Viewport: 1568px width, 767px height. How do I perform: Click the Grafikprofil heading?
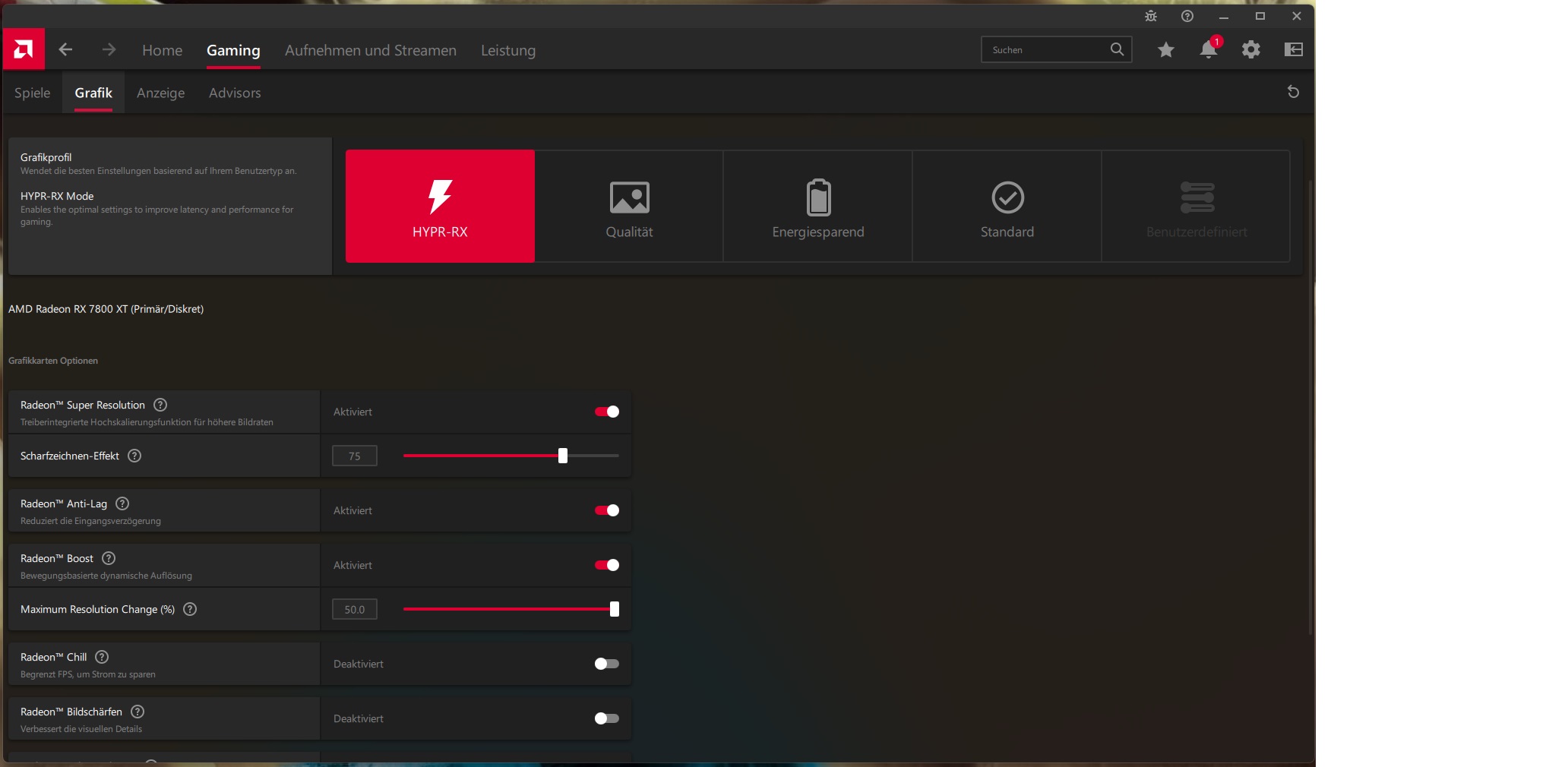(46, 157)
